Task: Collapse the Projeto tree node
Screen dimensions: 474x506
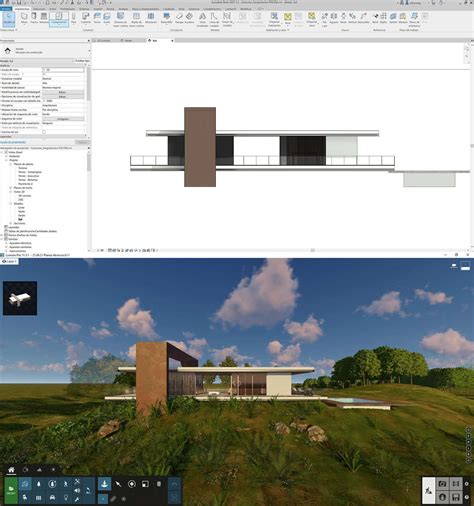Action: [x=6, y=160]
